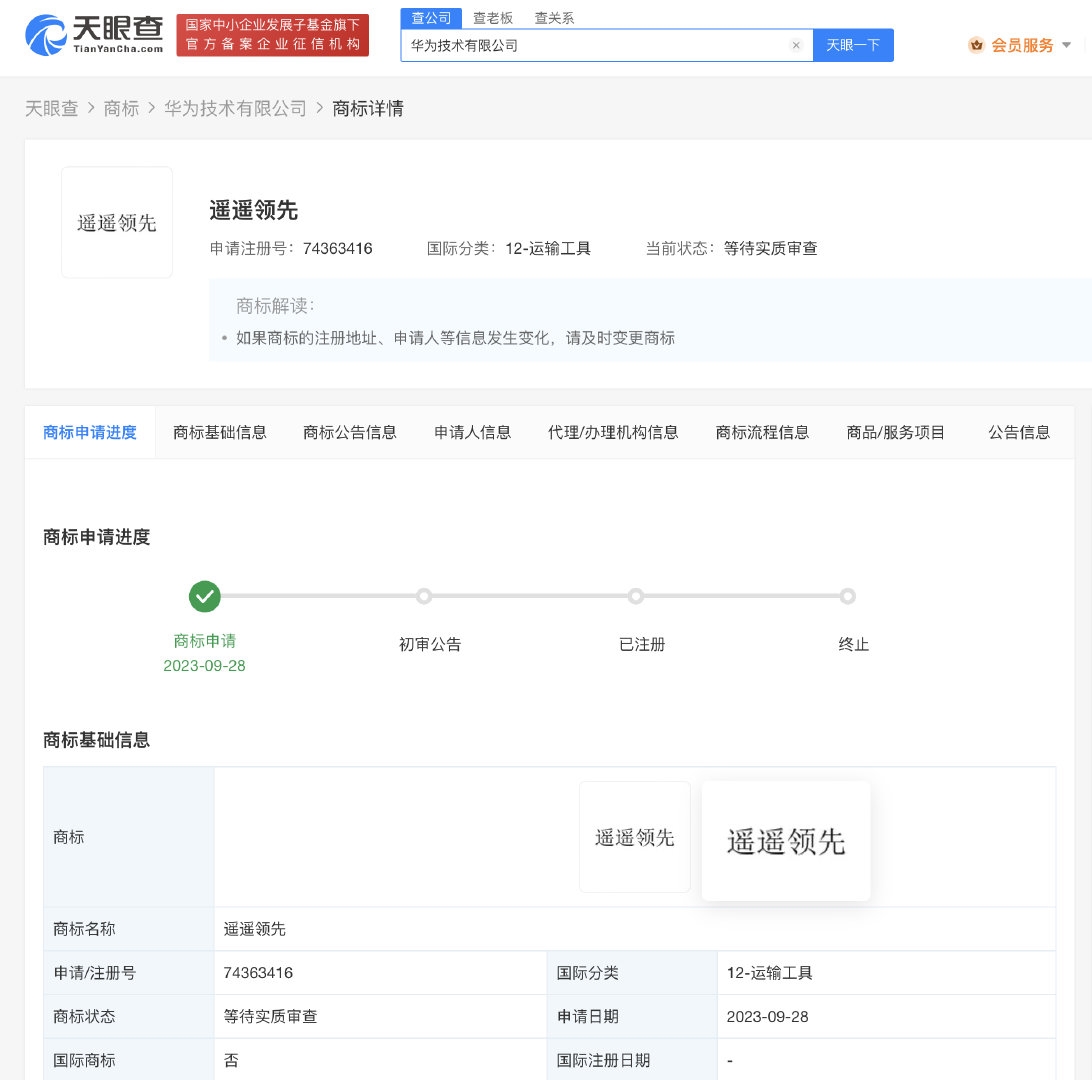1092x1080 pixels.
Task: Open 天眼查 breadcrumb link
Action: tap(51, 108)
